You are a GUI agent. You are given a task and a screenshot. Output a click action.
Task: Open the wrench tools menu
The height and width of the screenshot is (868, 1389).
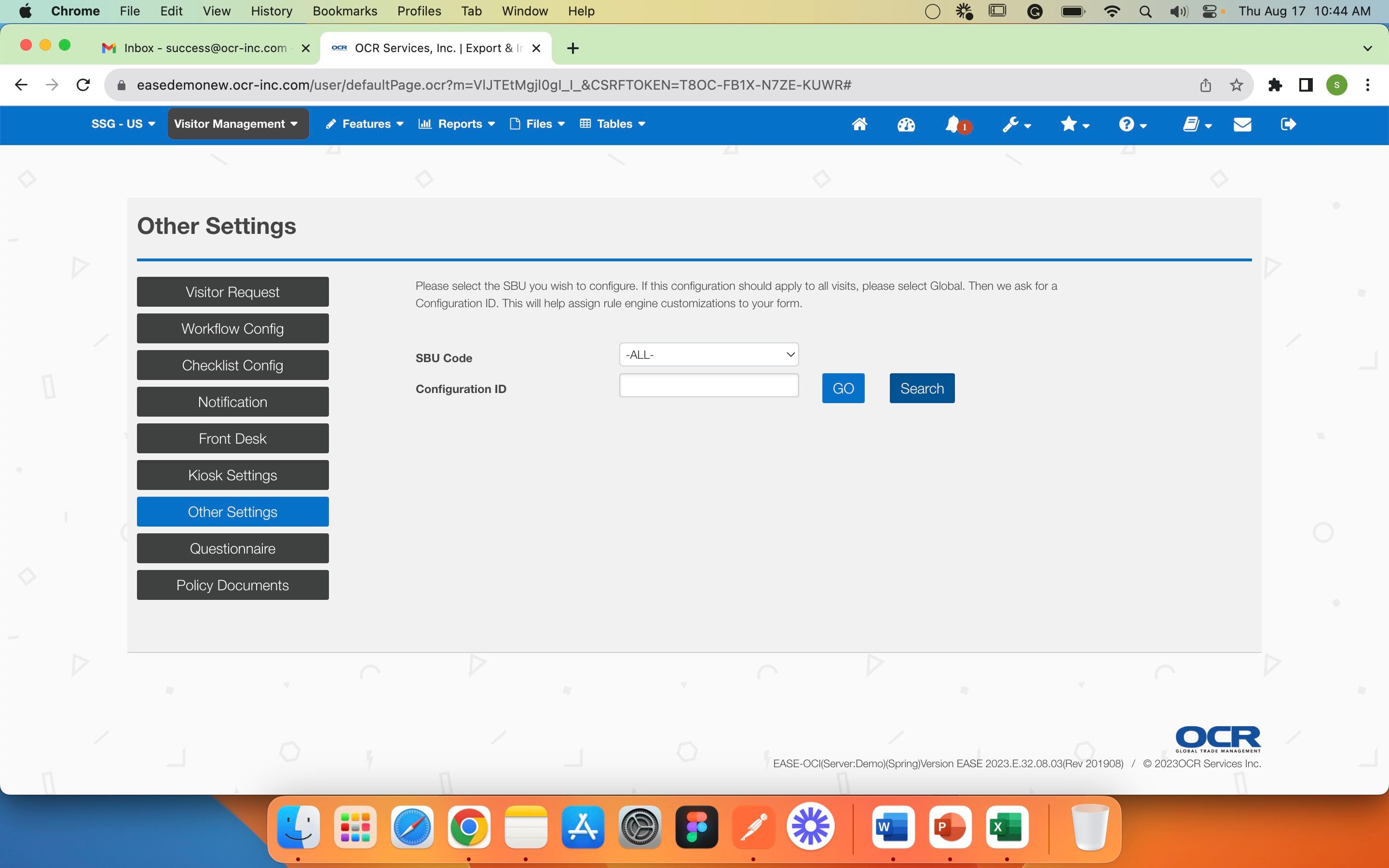1016,124
